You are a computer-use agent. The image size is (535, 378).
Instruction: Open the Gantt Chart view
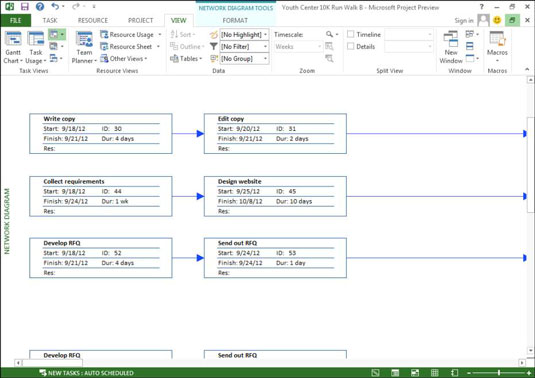tap(13, 48)
